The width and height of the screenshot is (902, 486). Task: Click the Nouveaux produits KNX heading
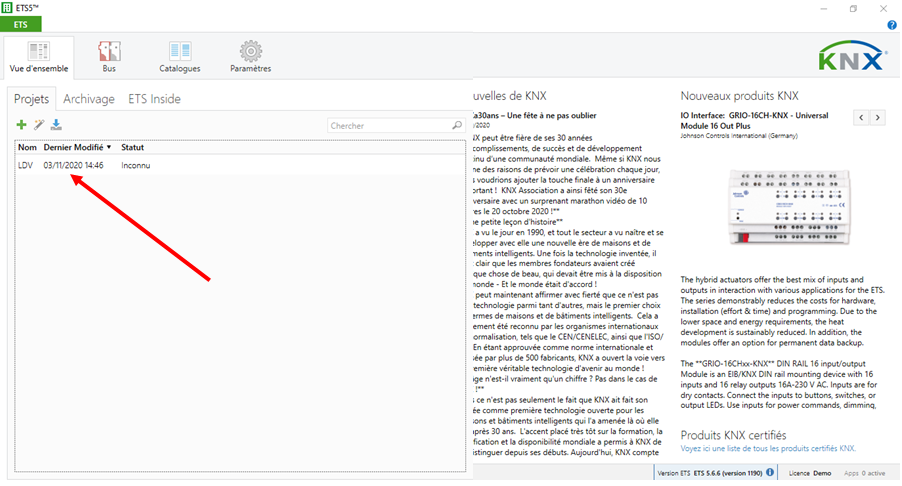[x=739, y=96]
